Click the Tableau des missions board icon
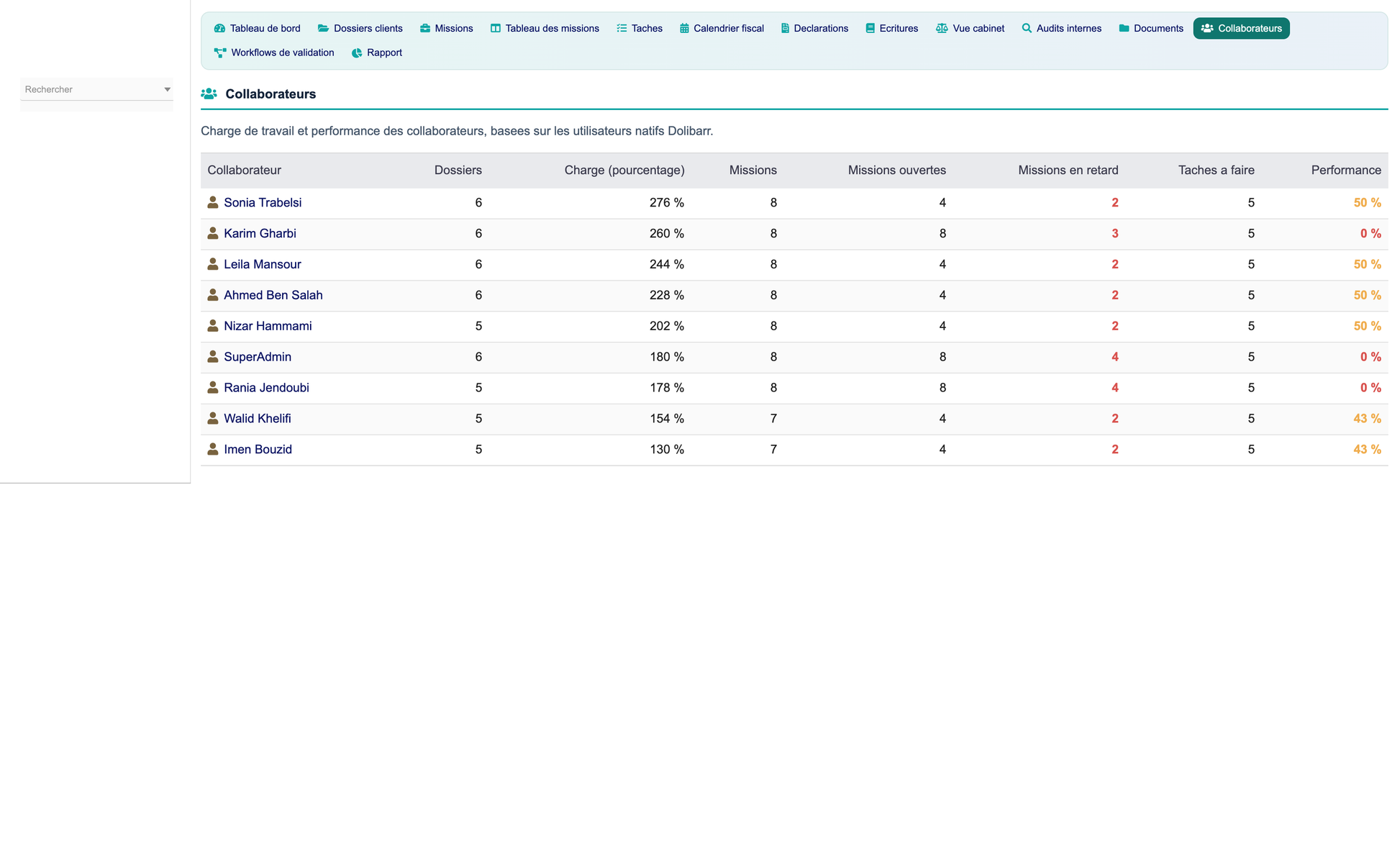This screenshot has height=867, width=1400. pyautogui.click(x=495, y=29)
